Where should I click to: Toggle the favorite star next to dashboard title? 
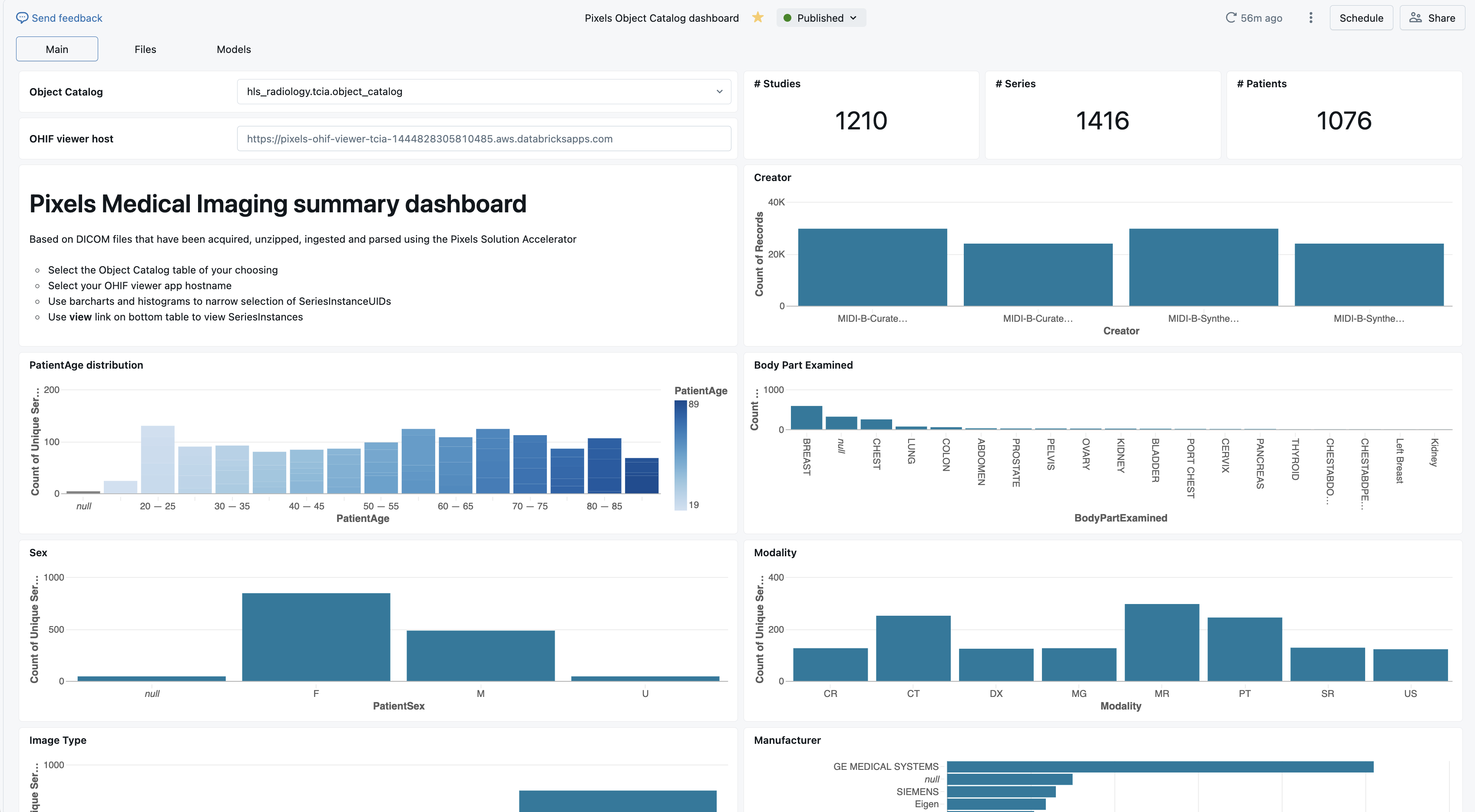[758, 18]
